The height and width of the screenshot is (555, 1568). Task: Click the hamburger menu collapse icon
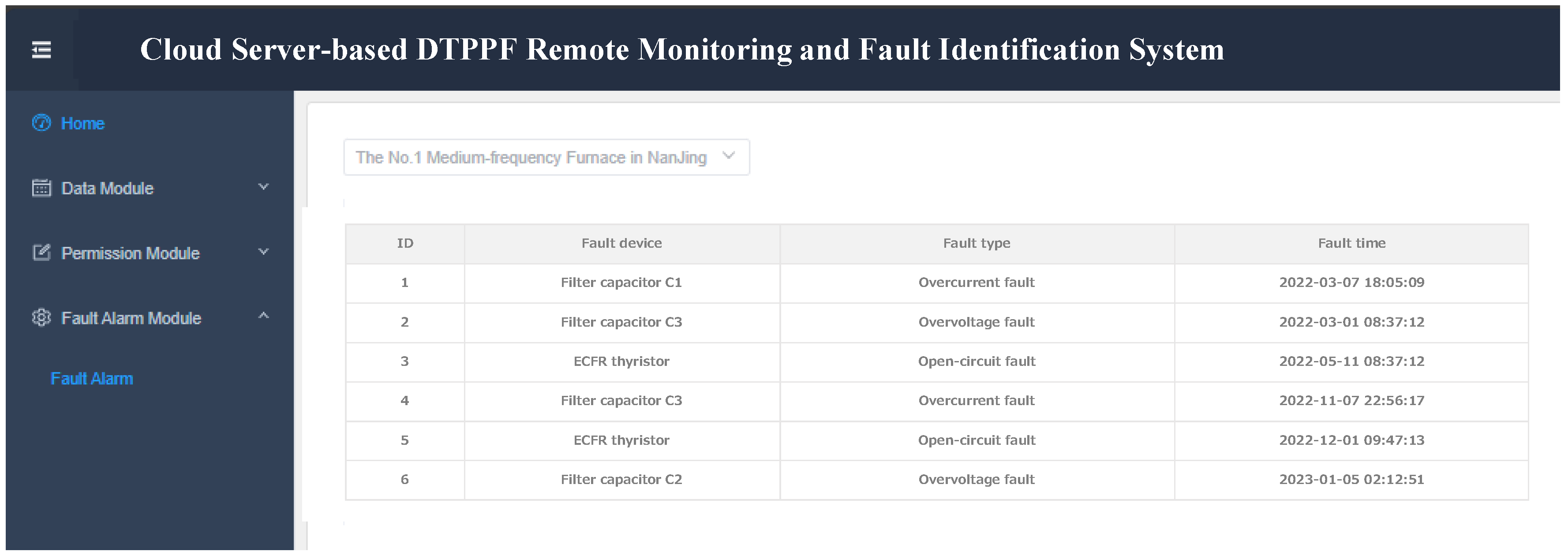pyautogui.click(x=41, y=50)
